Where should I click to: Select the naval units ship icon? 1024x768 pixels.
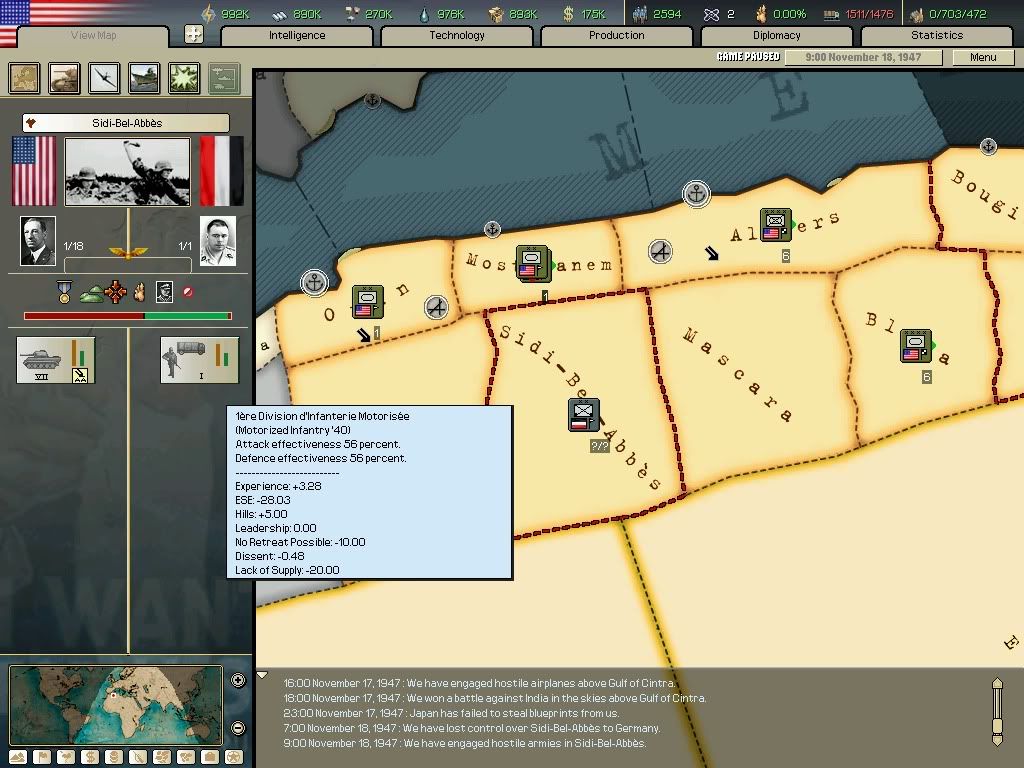tap(144, 78)
